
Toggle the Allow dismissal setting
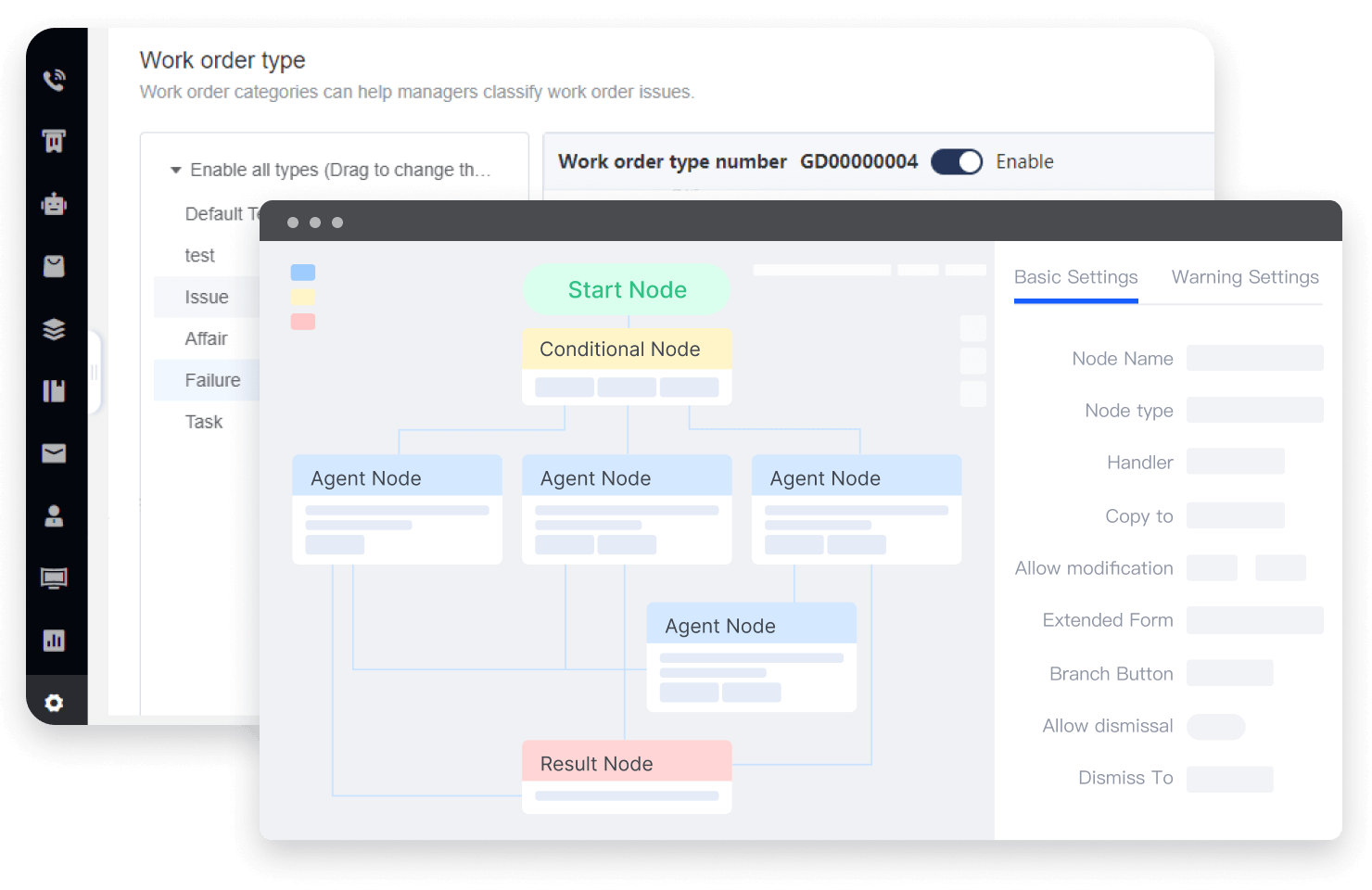[x=1215, y=727]
